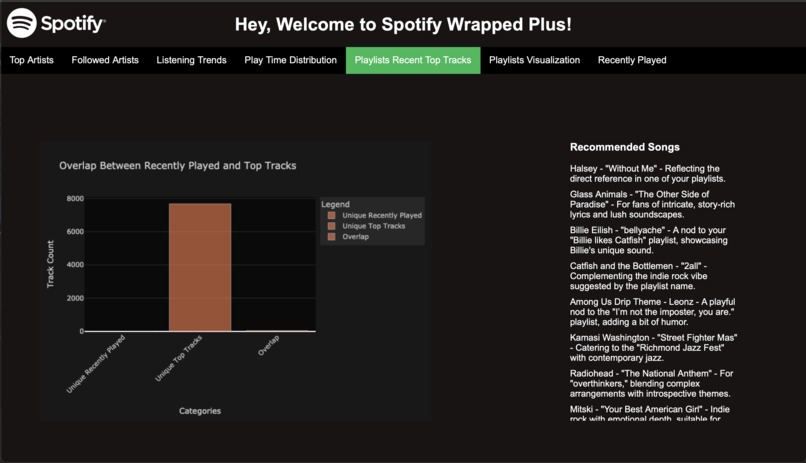The height and width of the screenshot is (463, 806).
Task: Toggle Unique Recently Played legend entry
Action: point(375,215)
